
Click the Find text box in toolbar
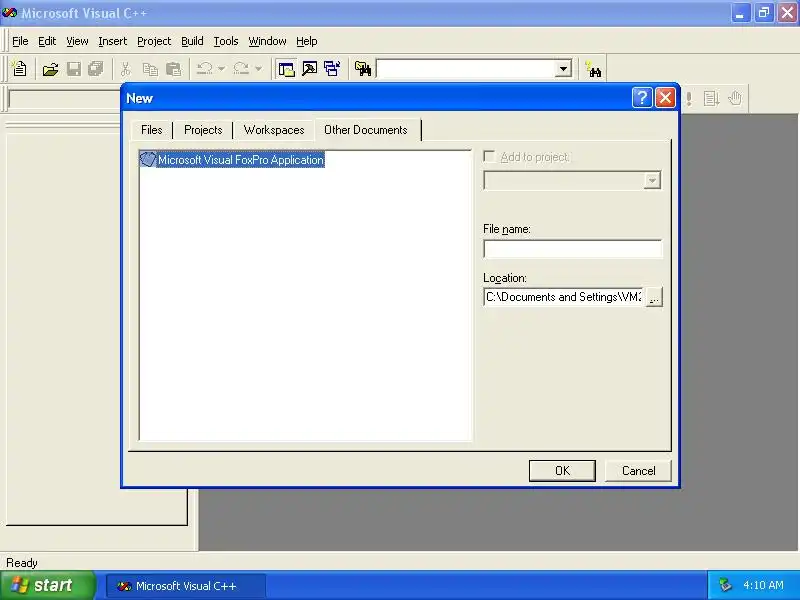pyautogui.click(x=466, y=69)
